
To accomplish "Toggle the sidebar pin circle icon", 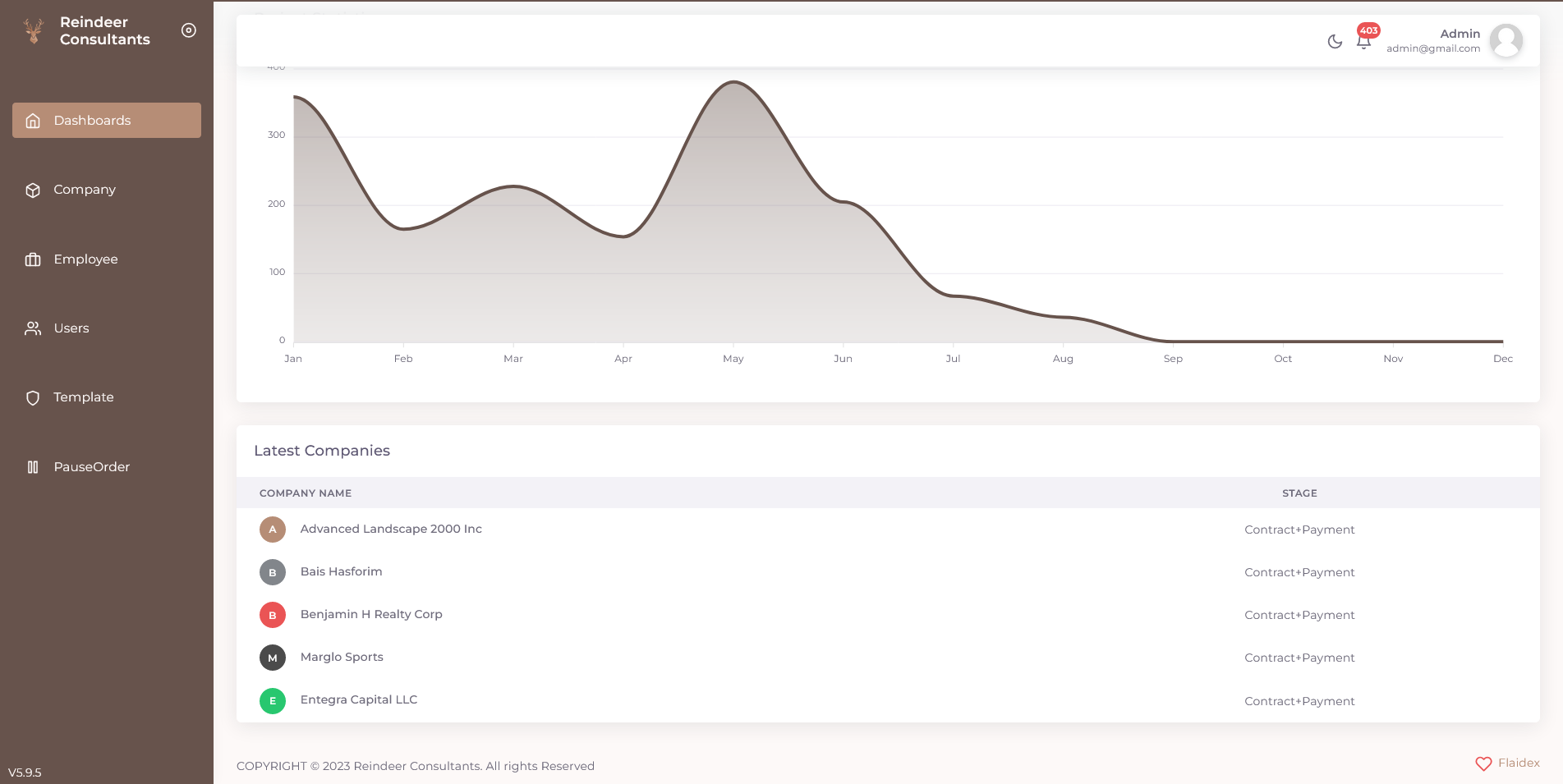I will (189, 30).
